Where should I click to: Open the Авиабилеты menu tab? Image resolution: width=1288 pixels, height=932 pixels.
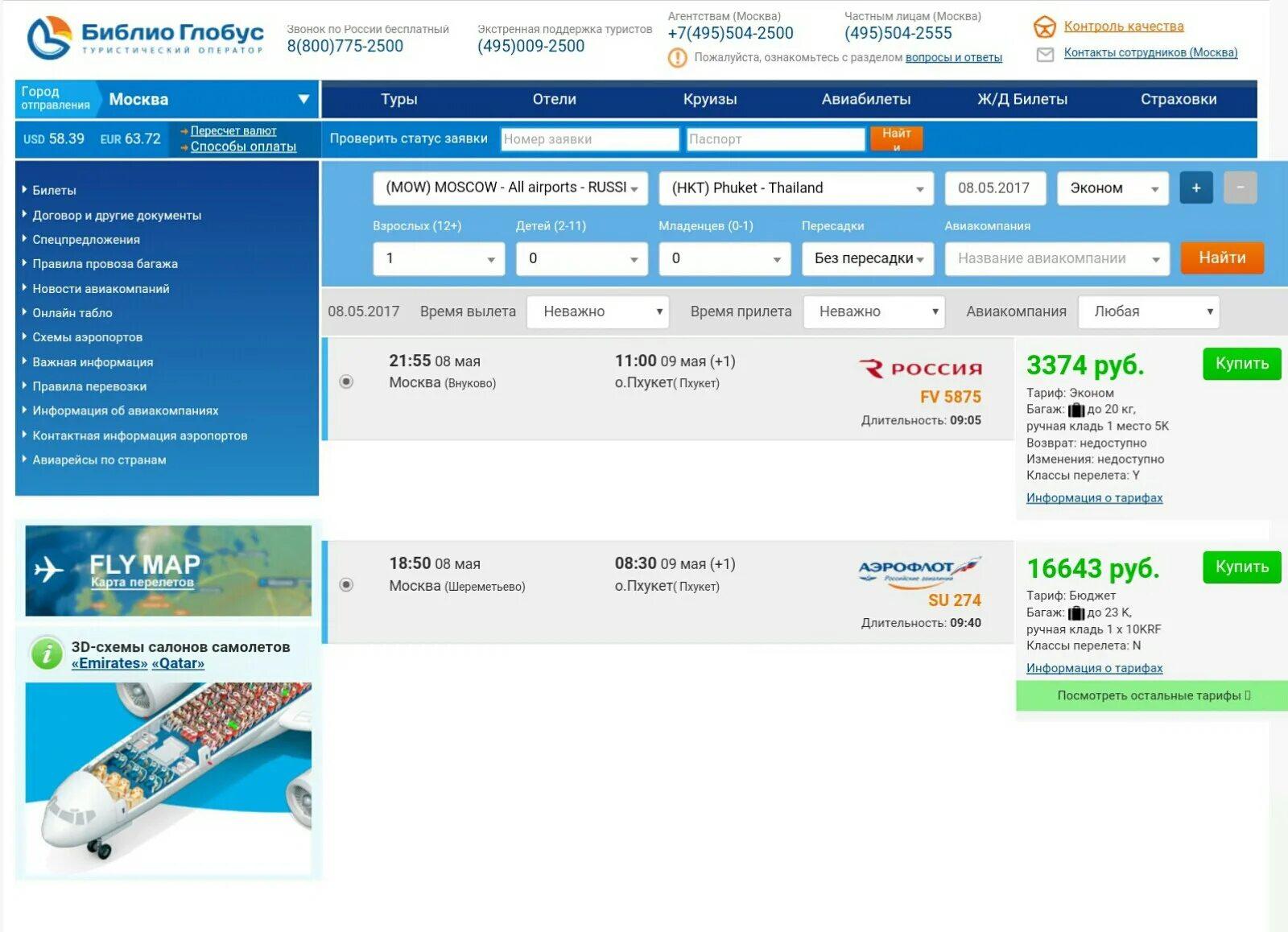pos(865,100)
